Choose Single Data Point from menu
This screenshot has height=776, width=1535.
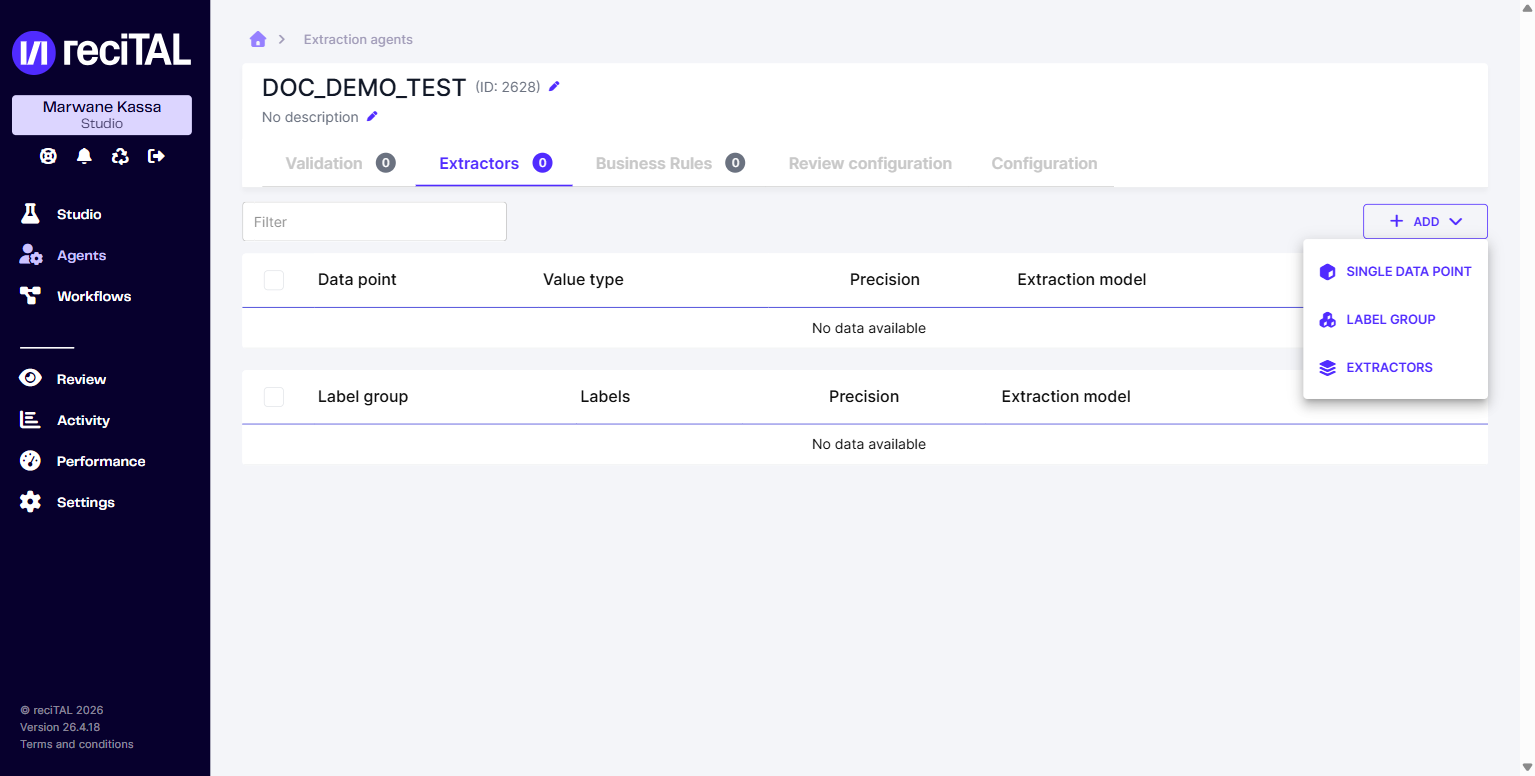click(1395, 271)
